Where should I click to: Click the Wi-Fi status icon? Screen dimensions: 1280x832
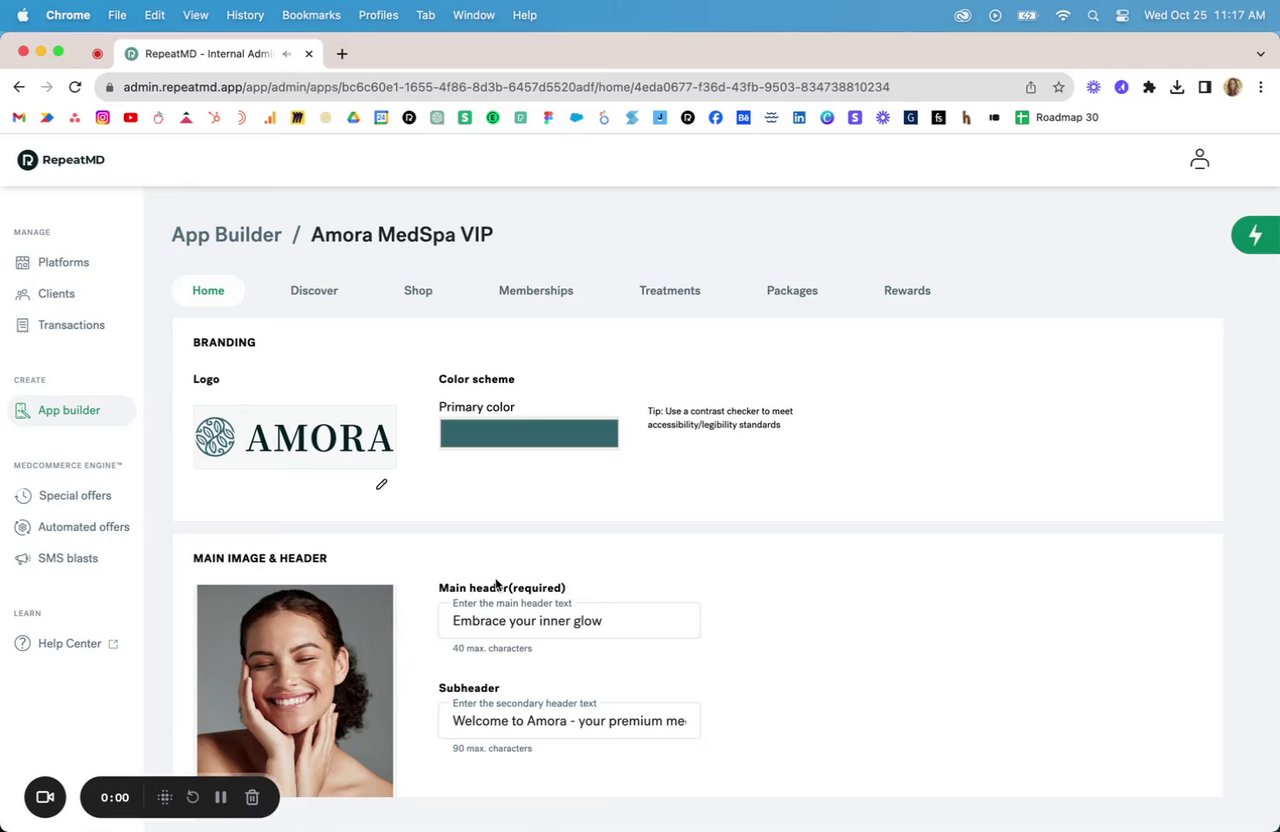point(1063,15)
